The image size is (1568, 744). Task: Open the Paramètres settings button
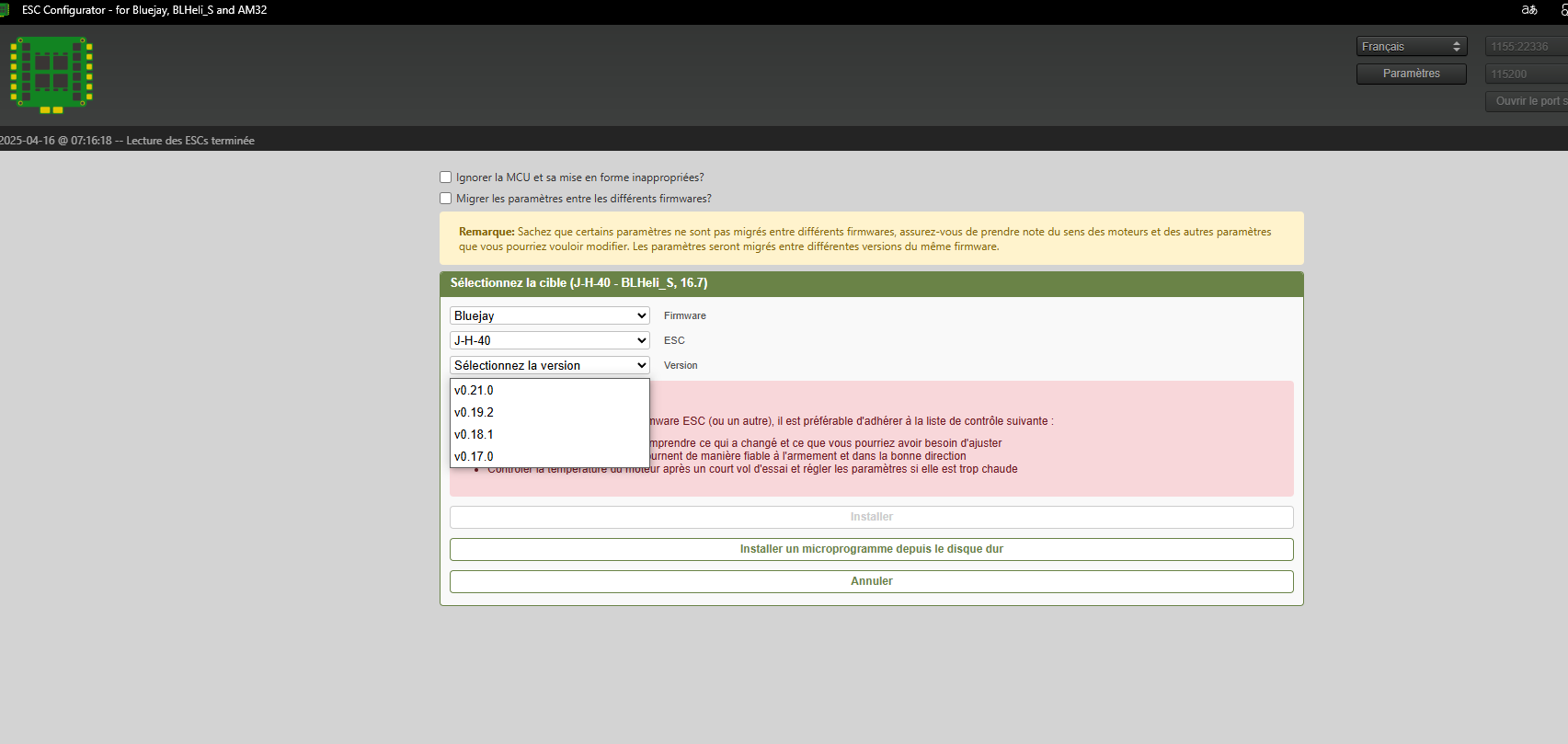coord(1411,74)
